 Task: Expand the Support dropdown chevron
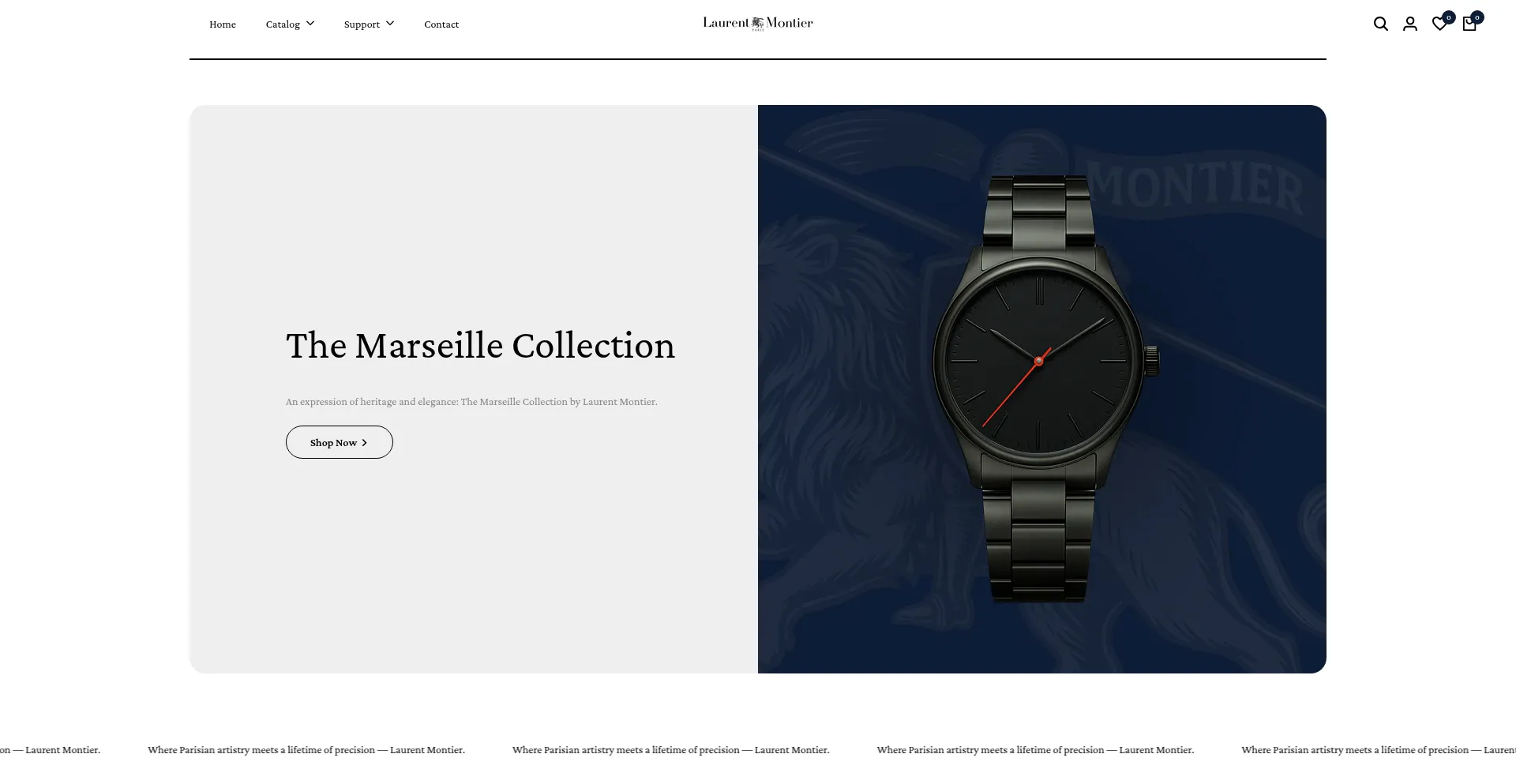tap(390, 24)
